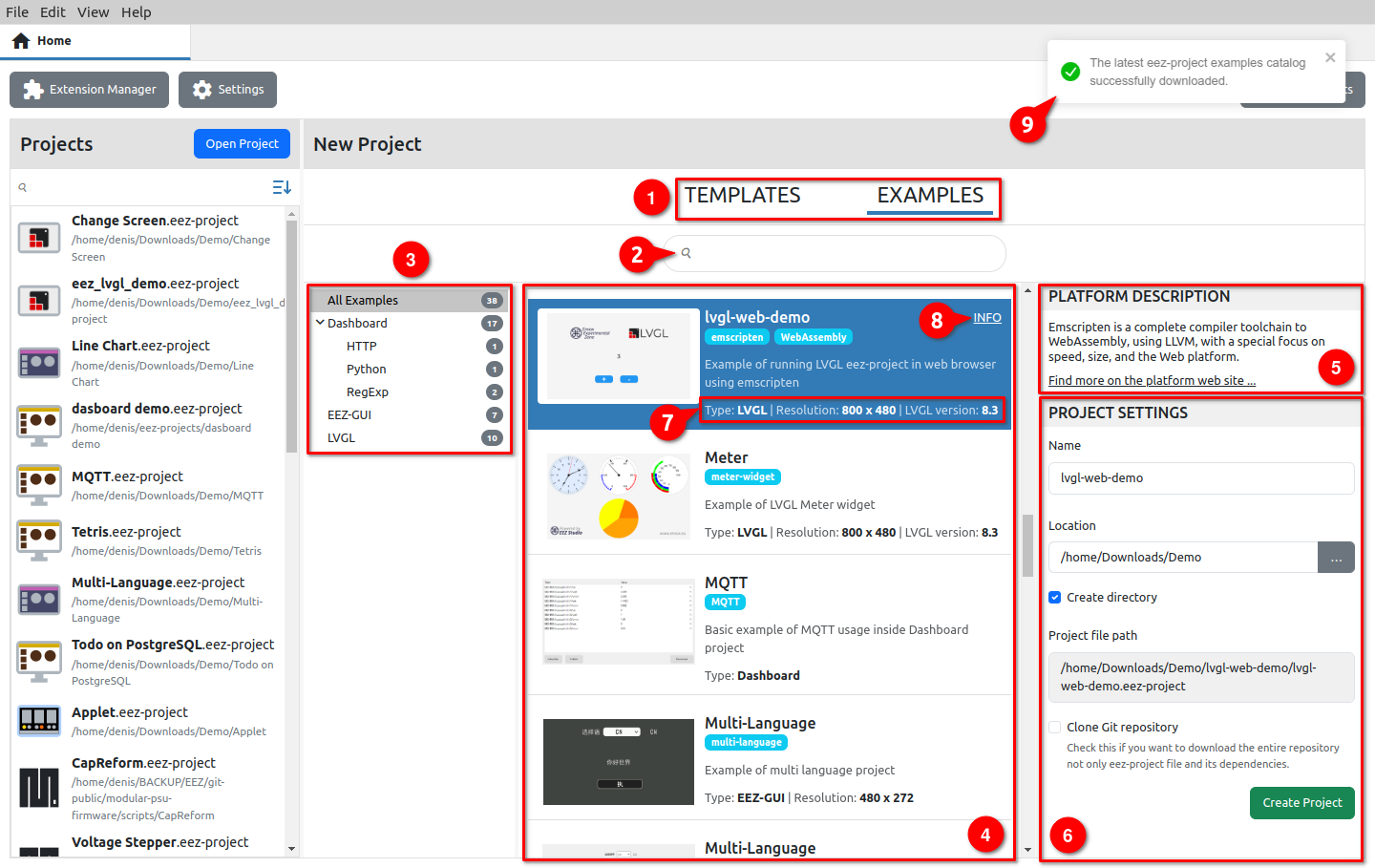Click the green success checkmark icon
This screenshot has width=1375, height=868.
(x=1071, y=72)
